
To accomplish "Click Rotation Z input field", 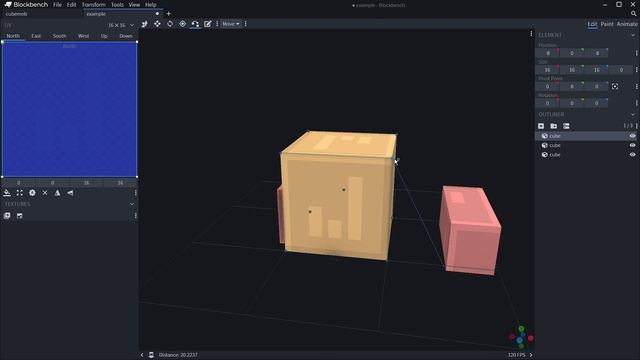I will coord(596,103).
